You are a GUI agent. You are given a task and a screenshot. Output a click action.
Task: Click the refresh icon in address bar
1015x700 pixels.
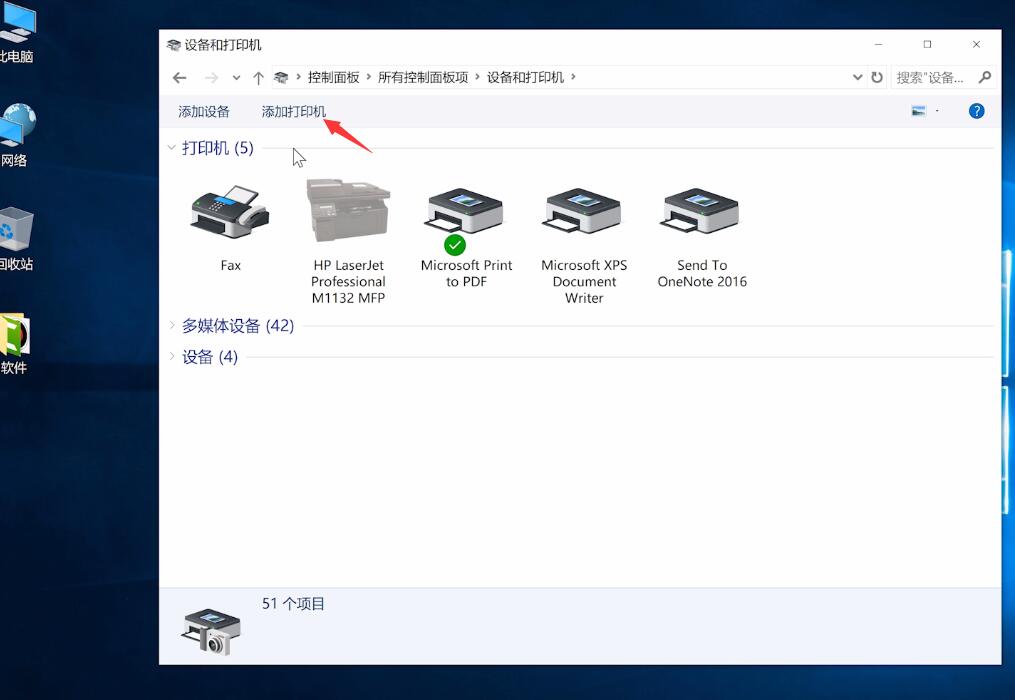(x=874, y=77)
